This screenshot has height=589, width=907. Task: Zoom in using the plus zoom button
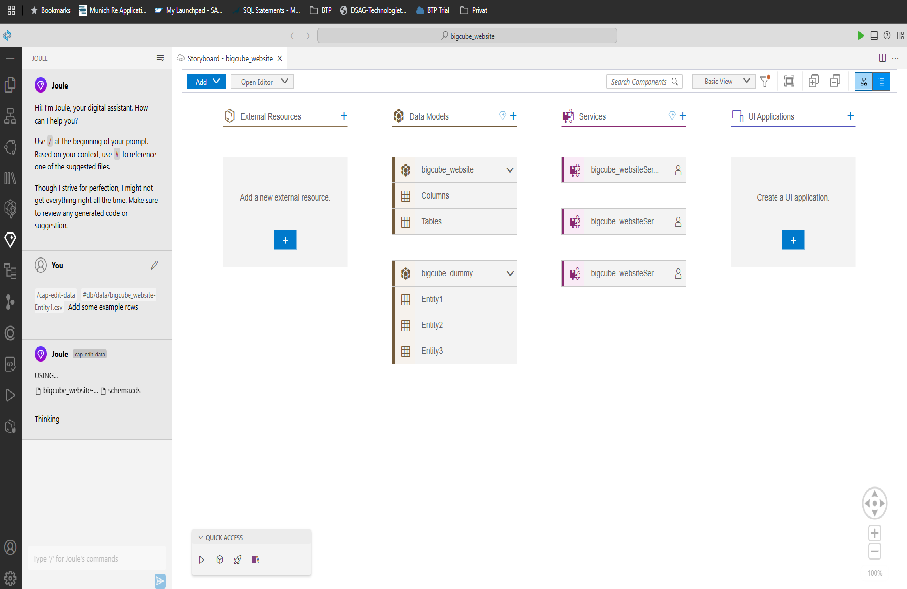[874, 533]
